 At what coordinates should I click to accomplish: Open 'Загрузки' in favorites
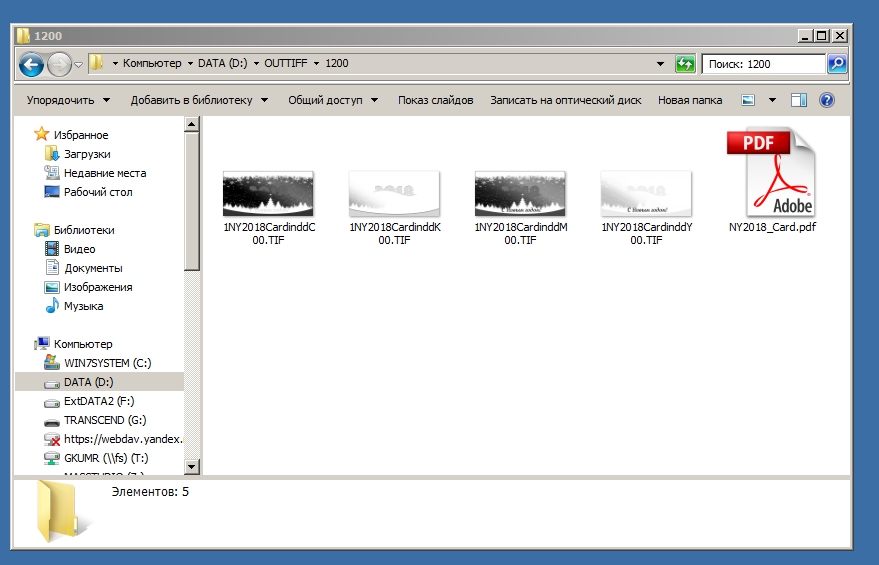click(77, 154)
